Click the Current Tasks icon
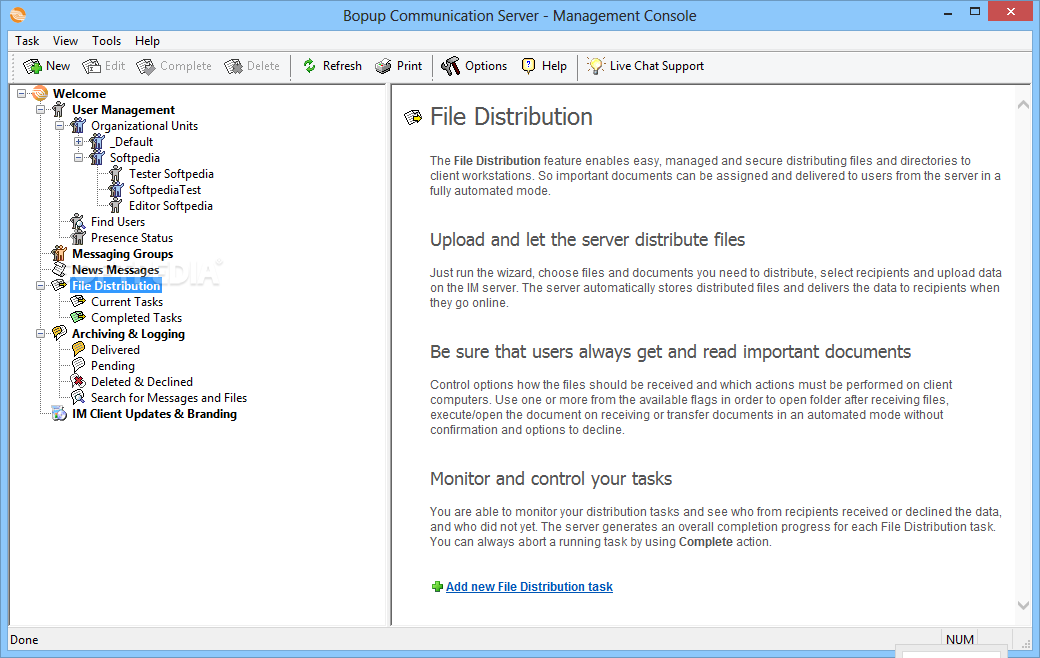This screenshot has height=658, width=1040. coord(78,302)
